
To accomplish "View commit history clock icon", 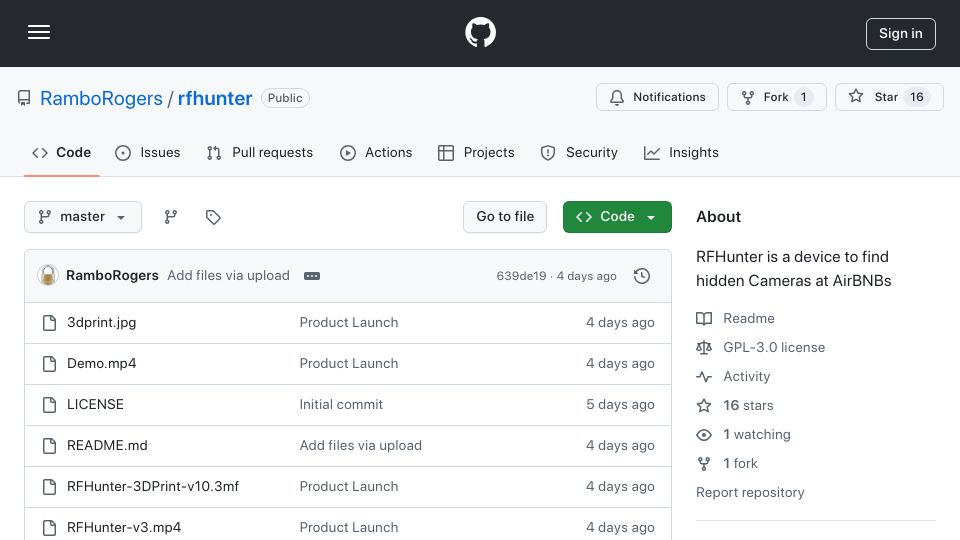I will pyautogui.click(x=642, y=276).
